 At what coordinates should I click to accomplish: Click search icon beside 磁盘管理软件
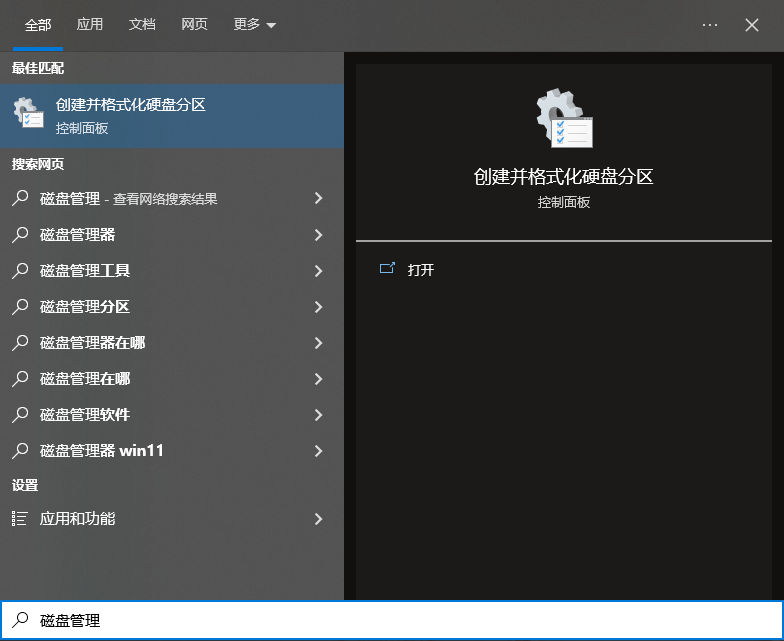tap(20, 414)
